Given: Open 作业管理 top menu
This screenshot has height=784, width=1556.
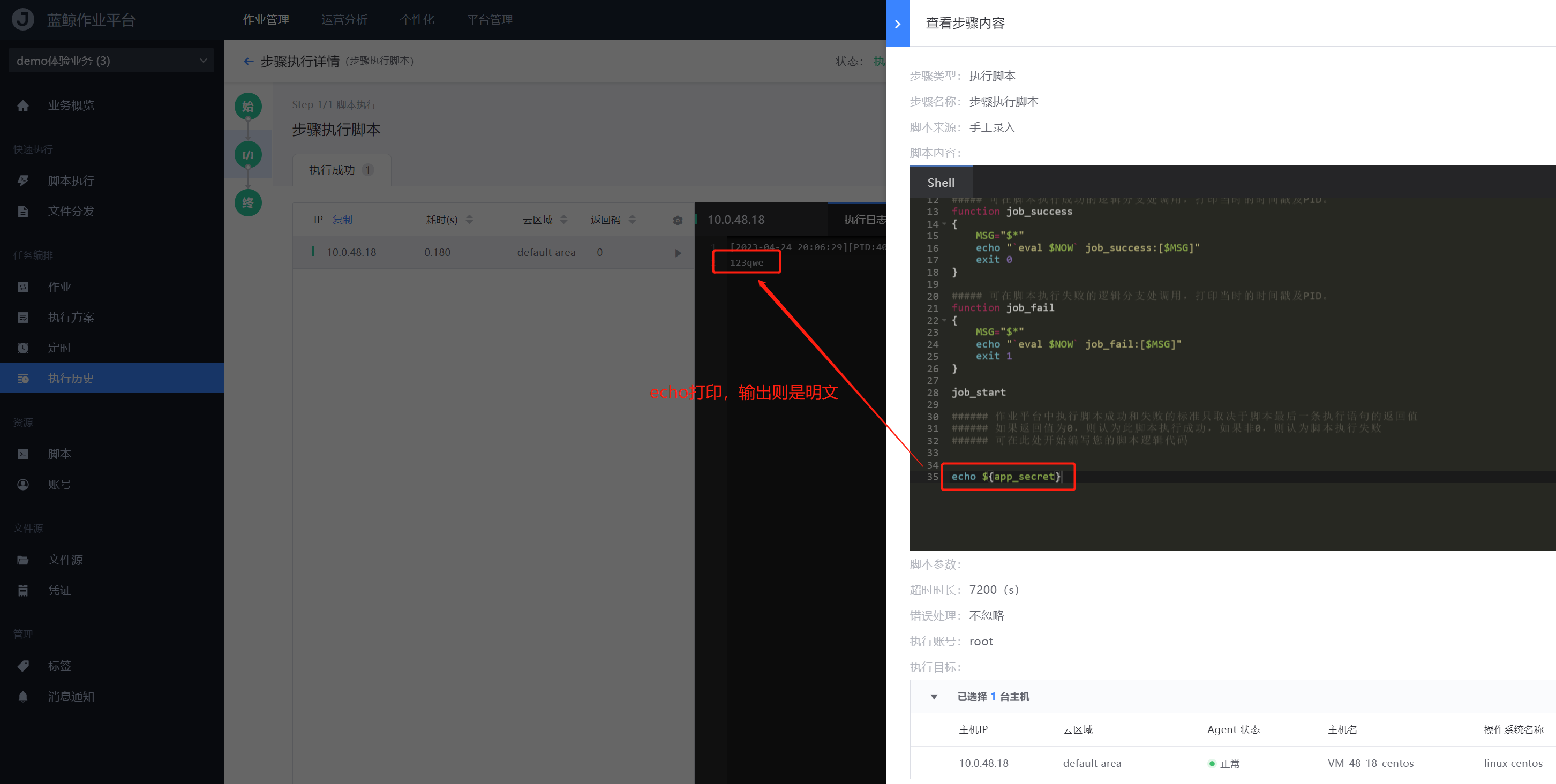Looking at the screenshot, I should point(266,20).
